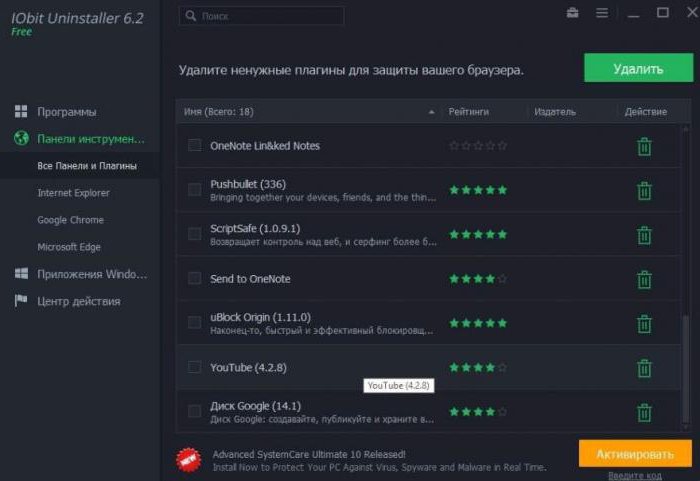
Task: Select the Send to OneNote name
Action: coord(250,279)
